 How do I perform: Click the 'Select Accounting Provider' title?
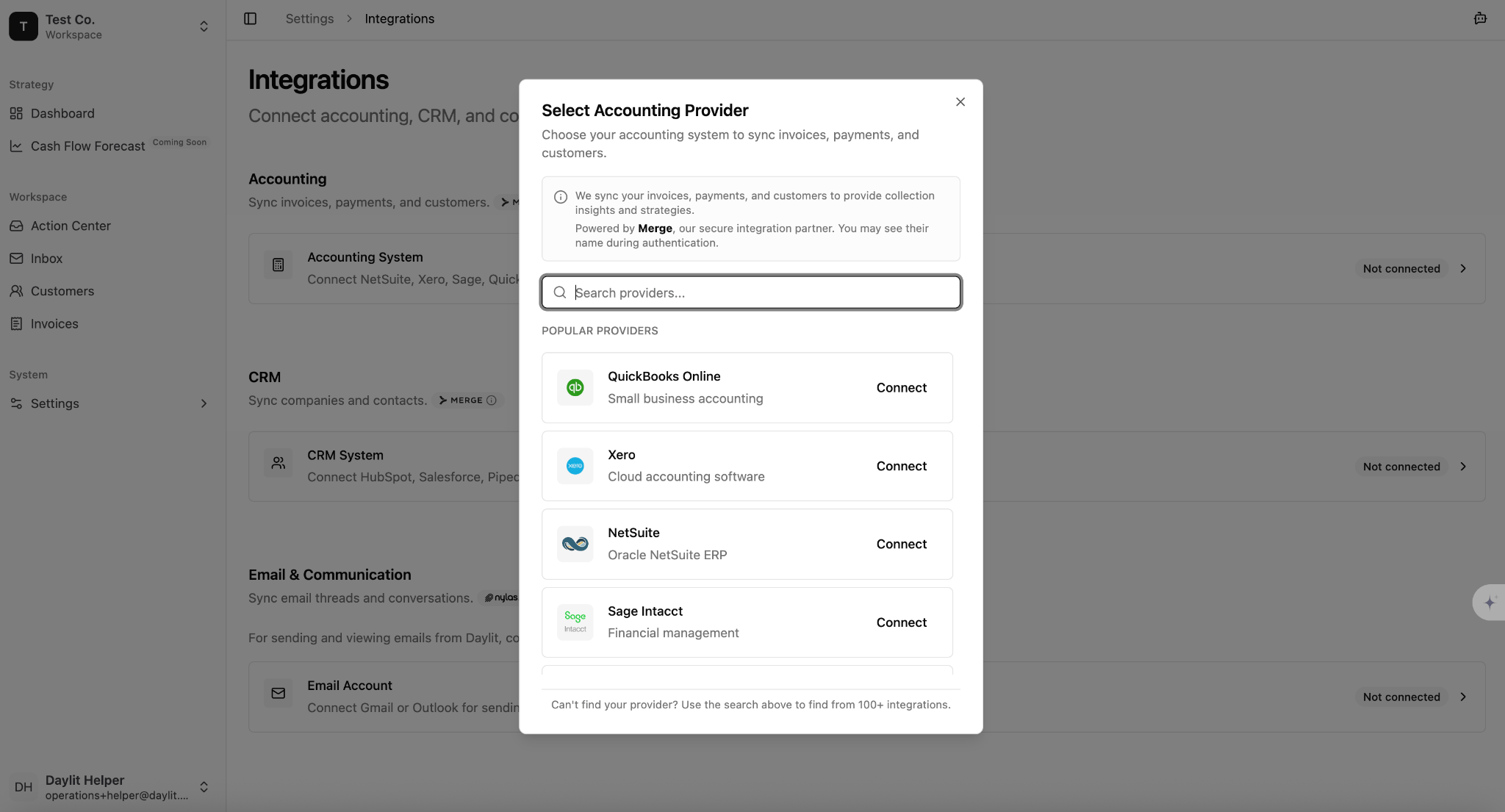tap(644, 110)
